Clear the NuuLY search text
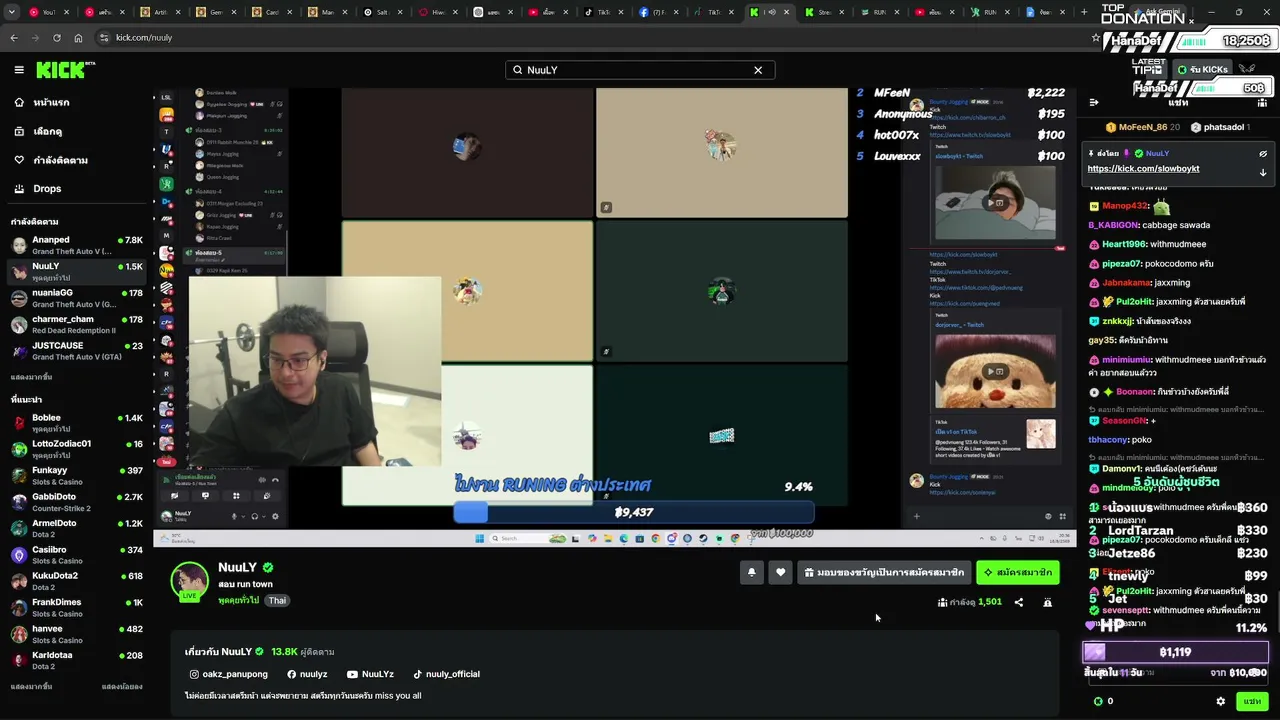 pyautogui.click(x=758, y=70)
